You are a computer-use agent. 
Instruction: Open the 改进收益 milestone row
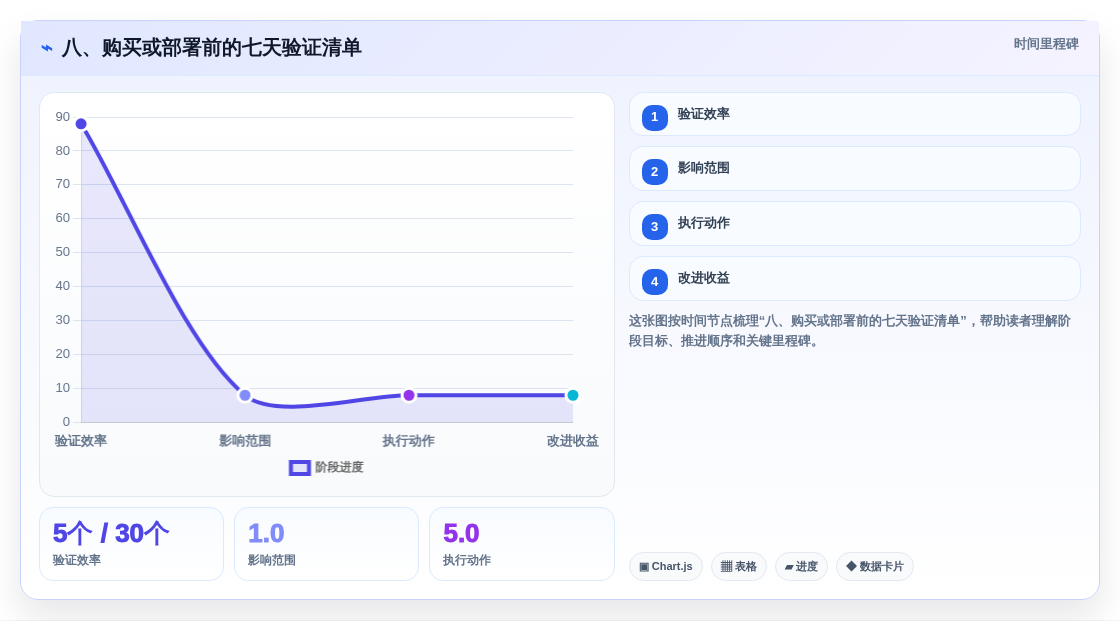point(854,279)
